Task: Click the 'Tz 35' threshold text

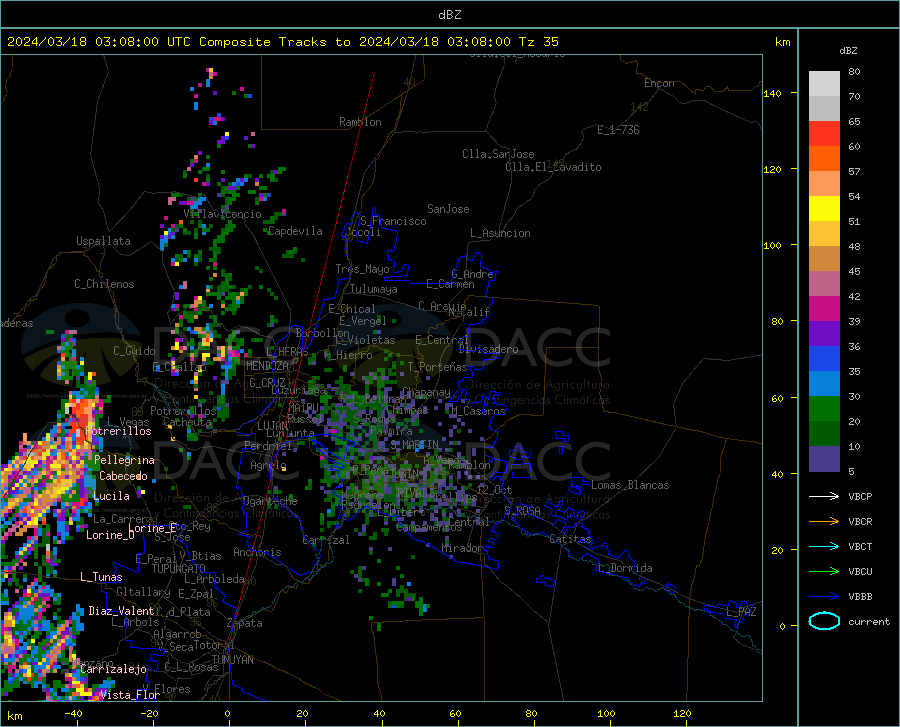Action: (x=539, y=42)
